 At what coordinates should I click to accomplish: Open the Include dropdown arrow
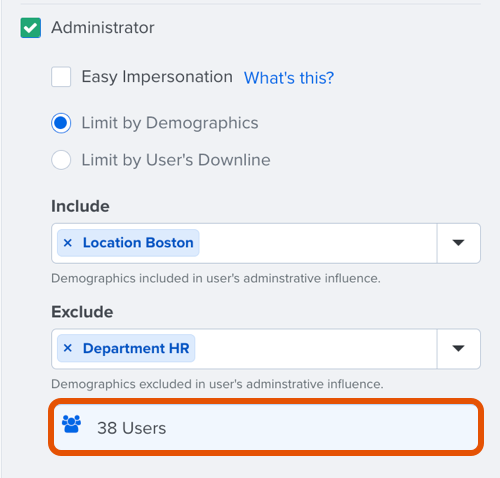(458, 243)
